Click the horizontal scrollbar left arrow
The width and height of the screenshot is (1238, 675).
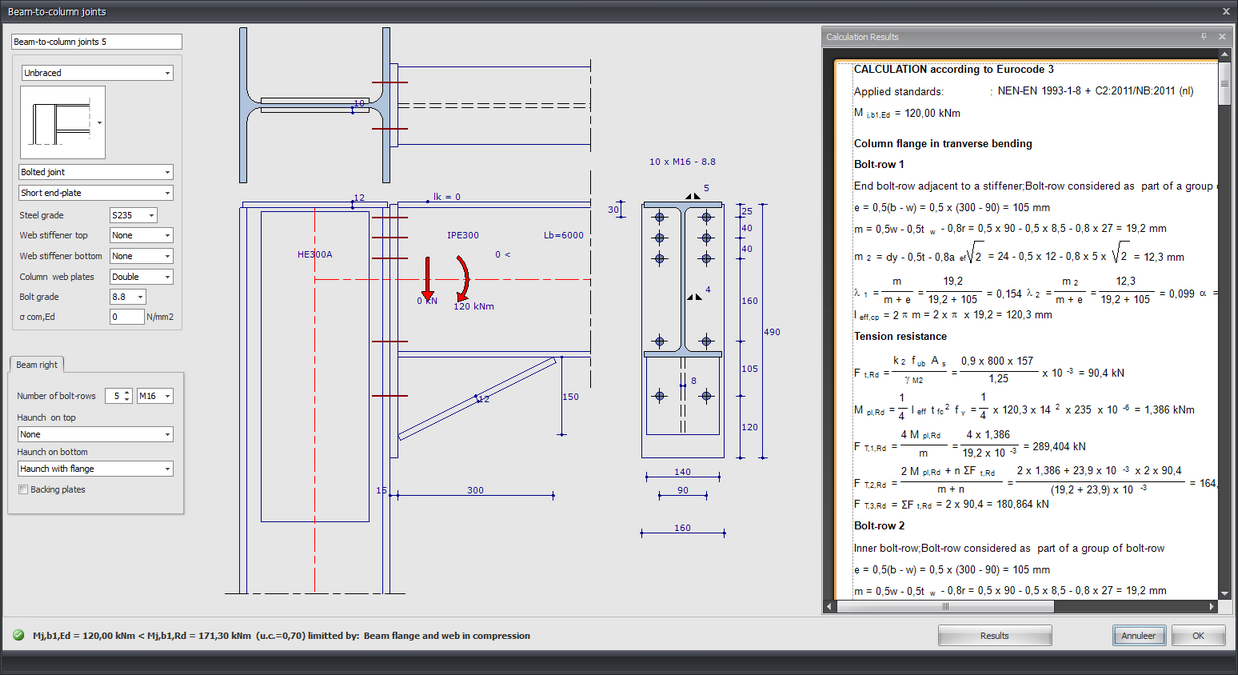(829, 606)
